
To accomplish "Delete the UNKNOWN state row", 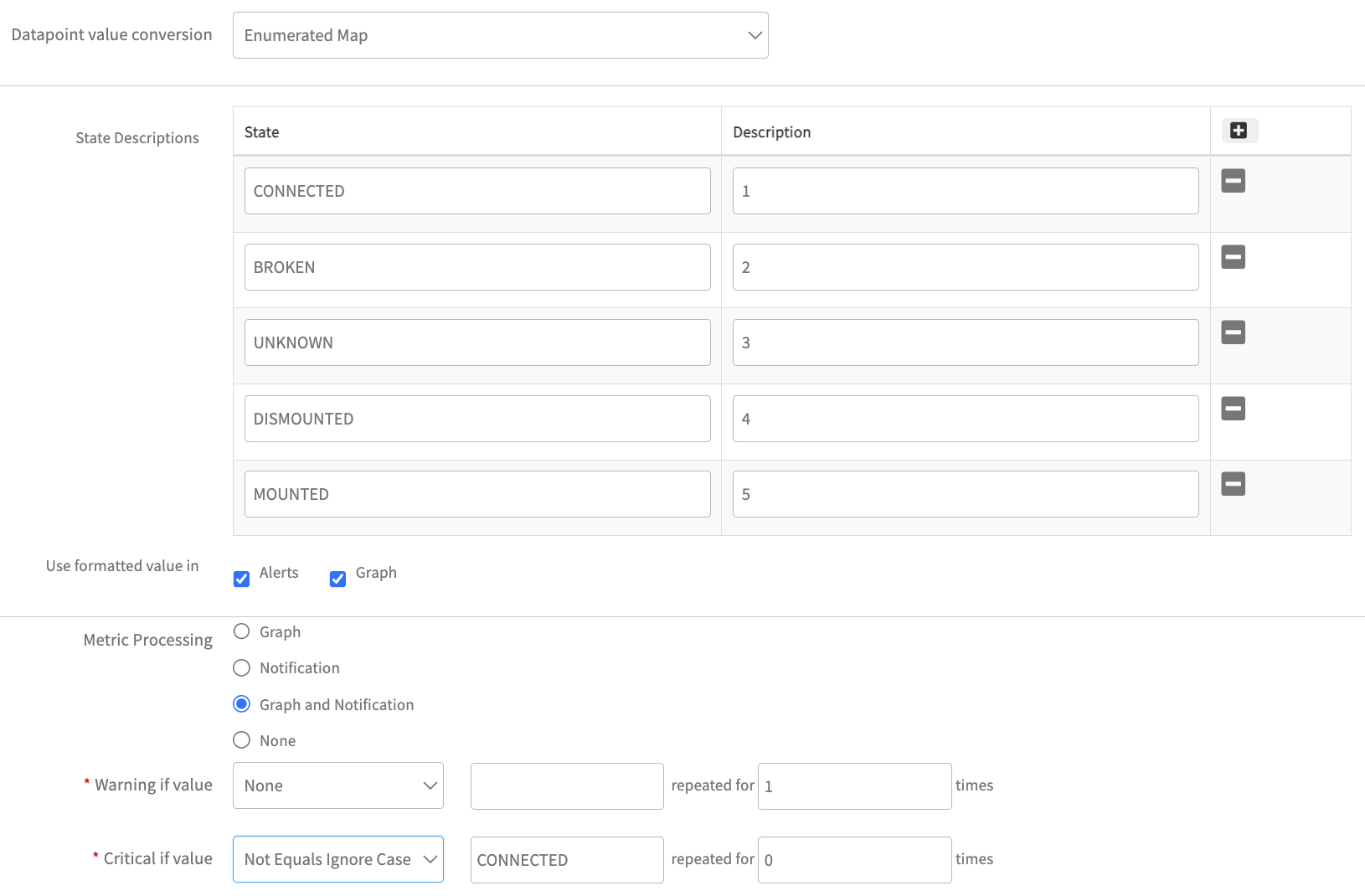I will tap(1233, 332).
